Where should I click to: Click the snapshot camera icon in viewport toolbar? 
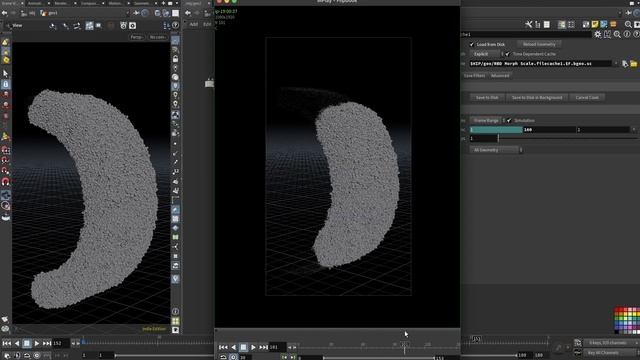pos(132,25)
